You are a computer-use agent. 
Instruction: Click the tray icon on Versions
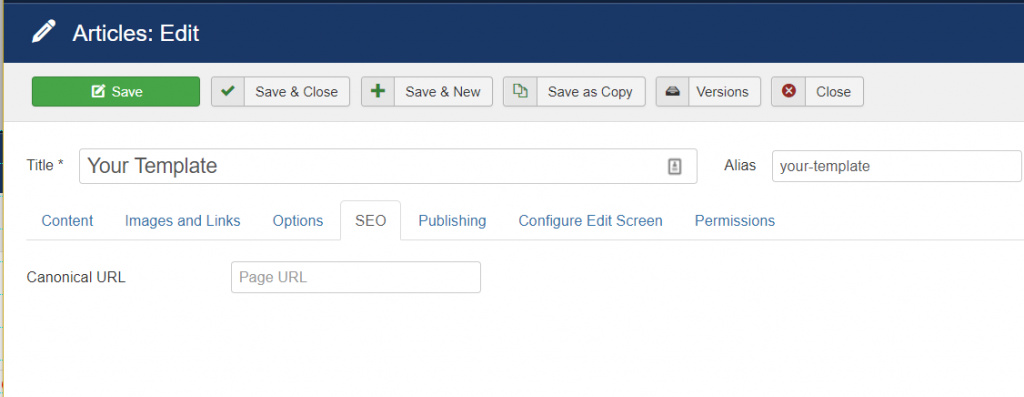pyautogui.click(x=672, y=91)
